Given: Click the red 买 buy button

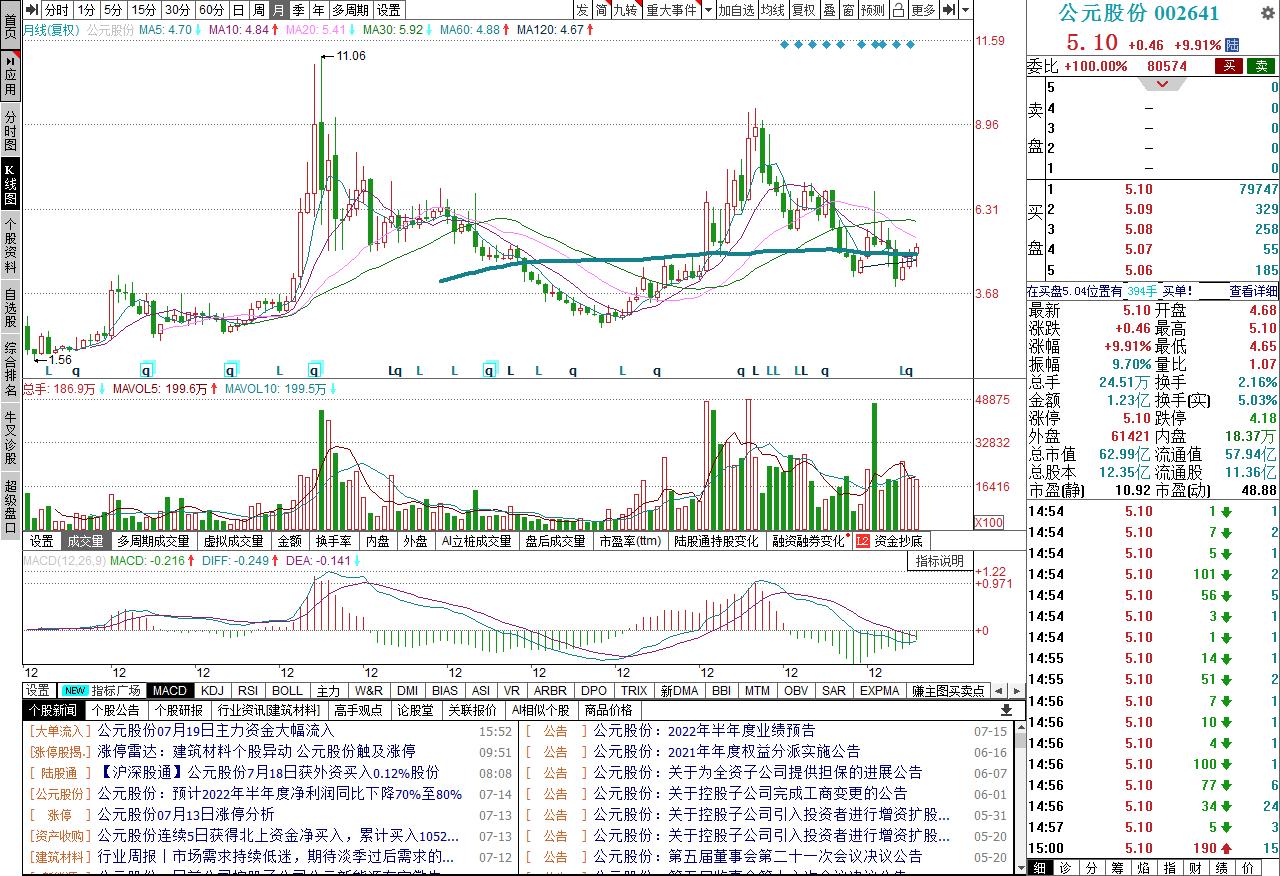Looking at the screenshot, I should coord(1228,64).
